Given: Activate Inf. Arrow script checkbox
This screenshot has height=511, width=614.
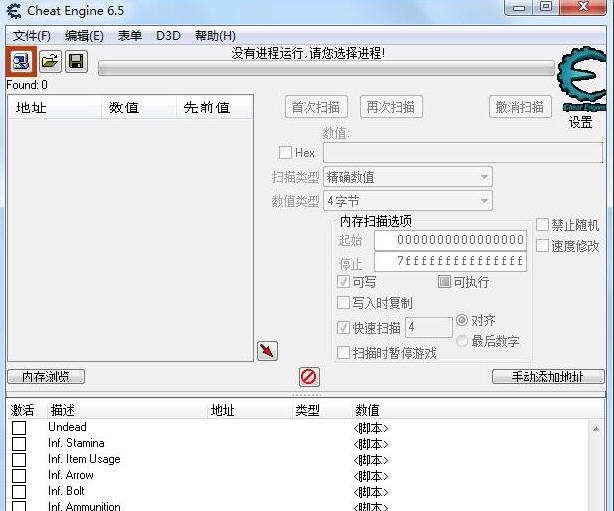Looking at the screenshot, I should point(19,476).
